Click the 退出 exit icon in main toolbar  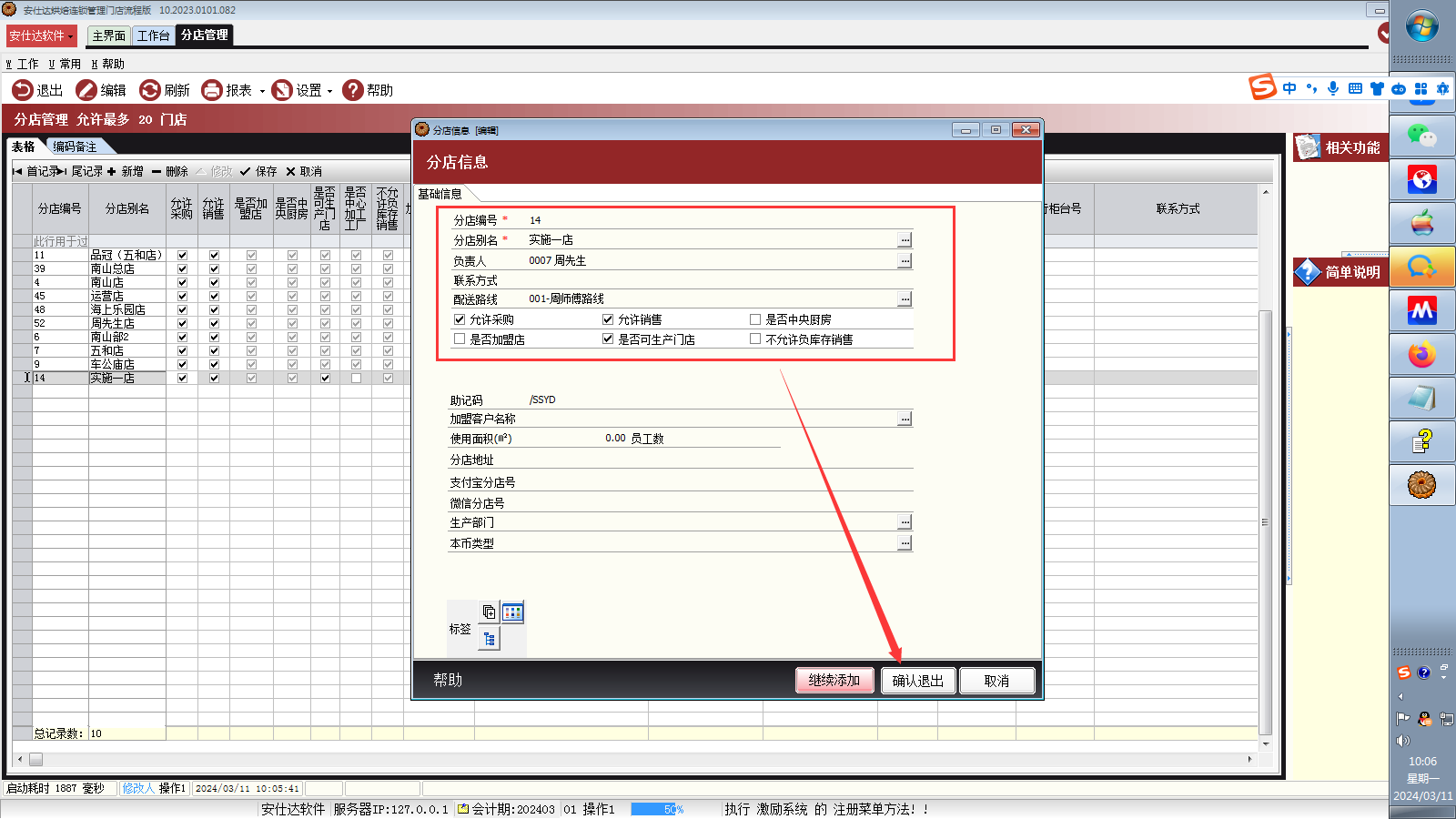pos(23,90)
